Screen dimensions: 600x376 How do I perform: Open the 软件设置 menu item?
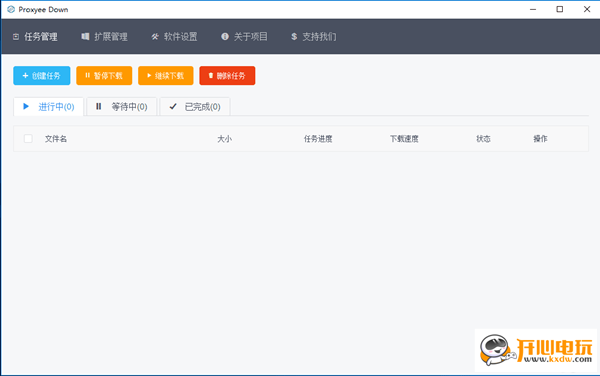pyautogui.click(x=174, y=37)
